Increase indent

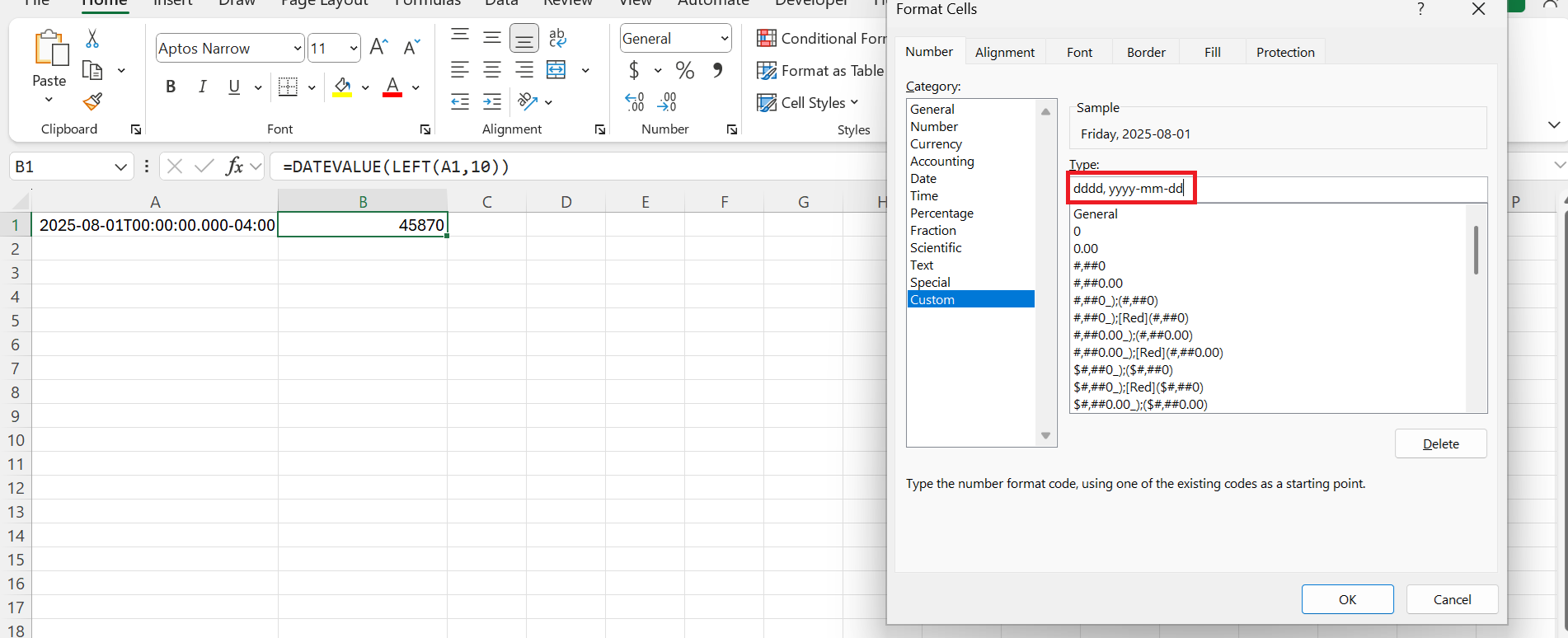point(492,102)
